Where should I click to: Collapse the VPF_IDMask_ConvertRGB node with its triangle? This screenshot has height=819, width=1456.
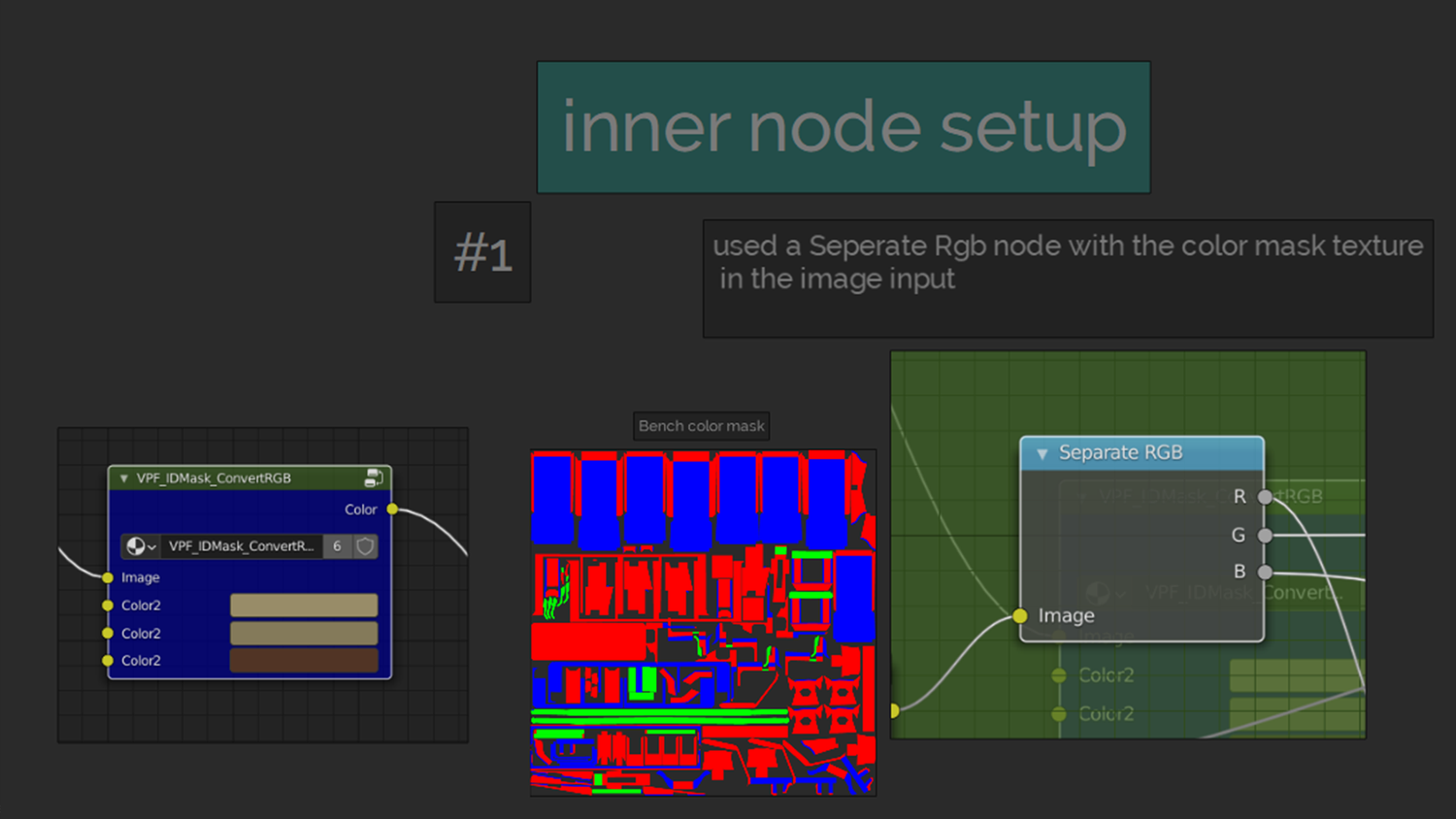point(123,478)
